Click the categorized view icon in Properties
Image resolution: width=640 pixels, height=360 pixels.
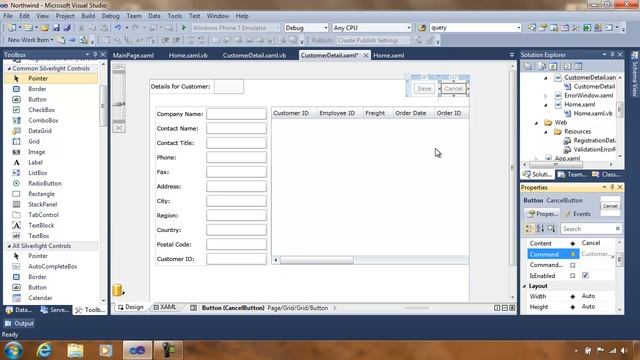529,229
